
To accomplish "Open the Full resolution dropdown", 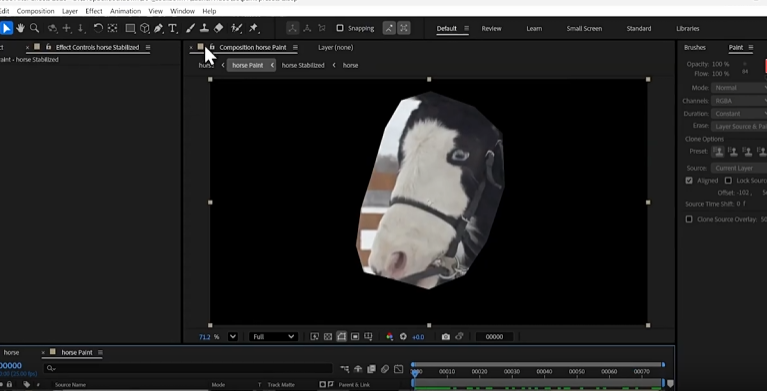I will [x=273, y=337].
